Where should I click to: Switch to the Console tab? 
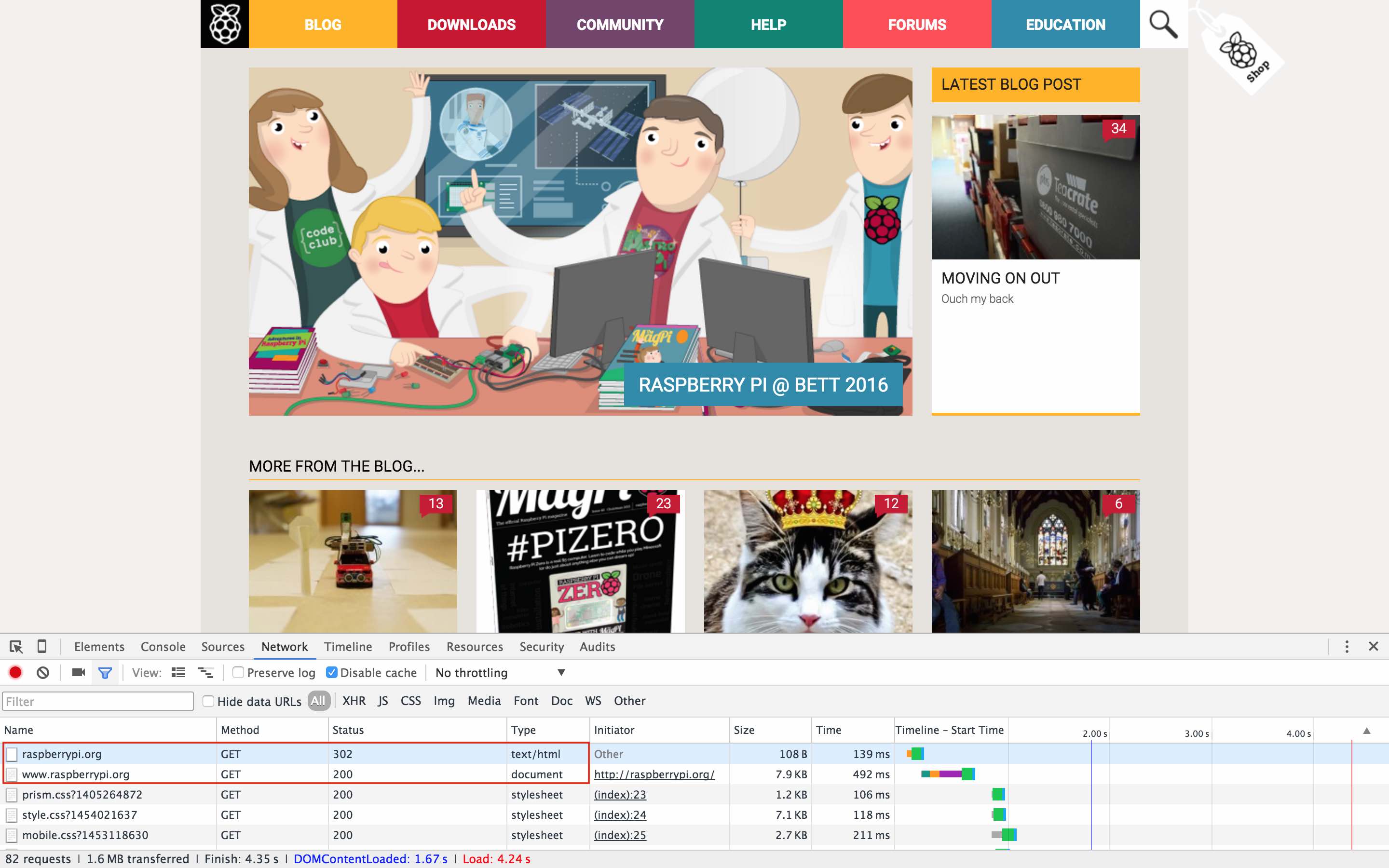(163, 646)
